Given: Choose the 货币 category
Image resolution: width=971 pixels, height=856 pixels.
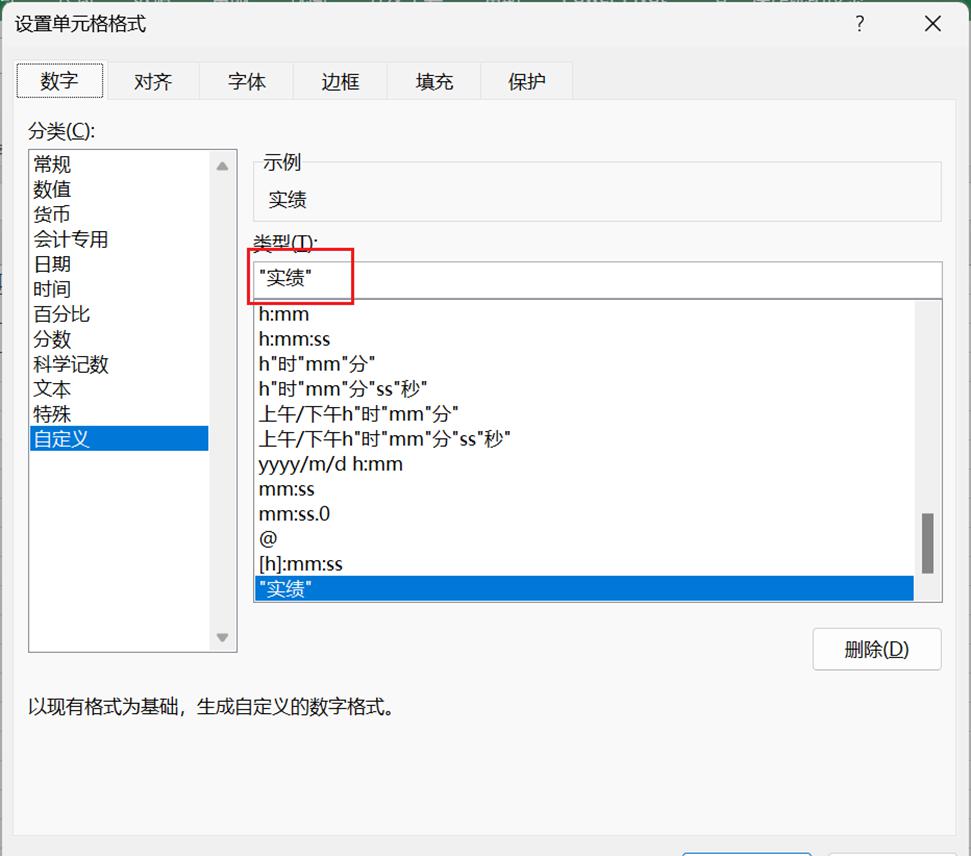Looking at the screenshot, I should 120,214.
